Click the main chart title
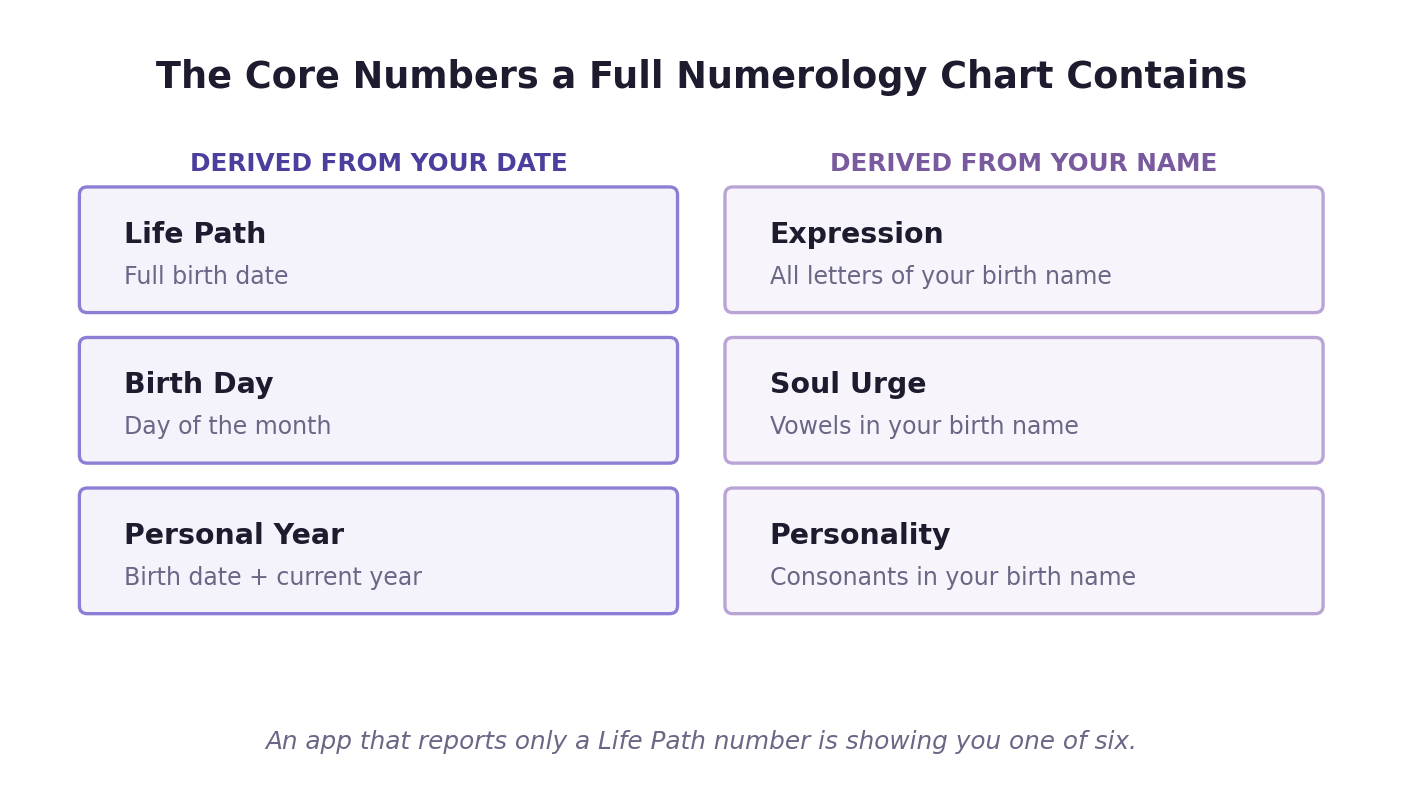The image size is (1402, 796). (701, 77)
